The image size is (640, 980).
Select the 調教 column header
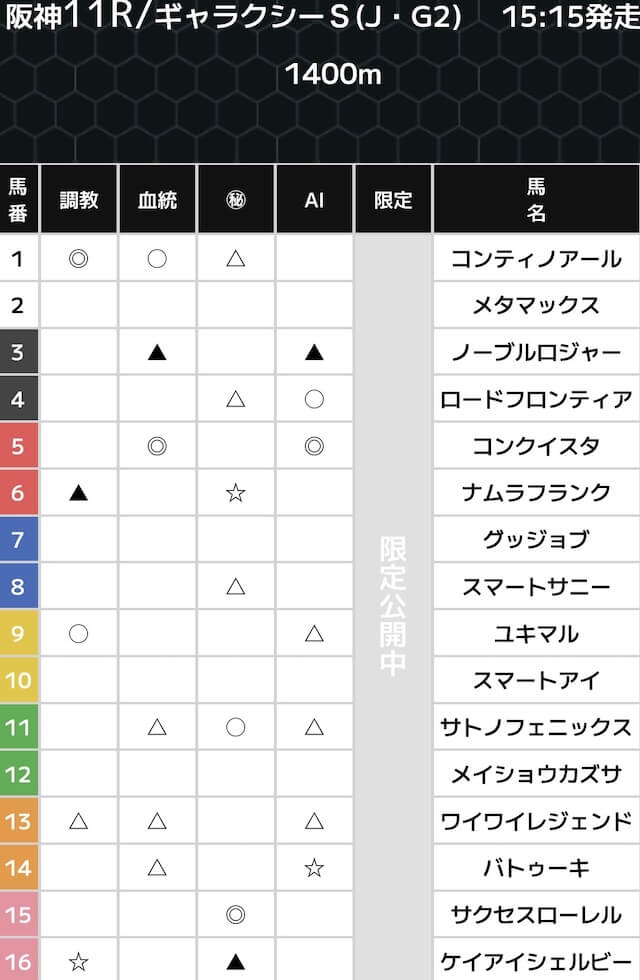tap(78, 199)
